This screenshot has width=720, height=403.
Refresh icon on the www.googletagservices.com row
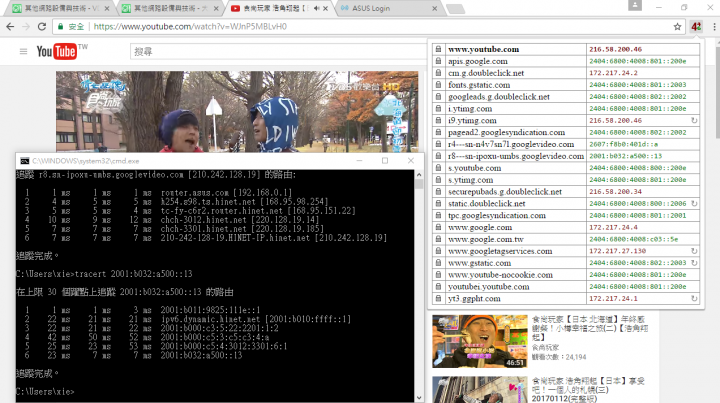(x=694, y=251)
